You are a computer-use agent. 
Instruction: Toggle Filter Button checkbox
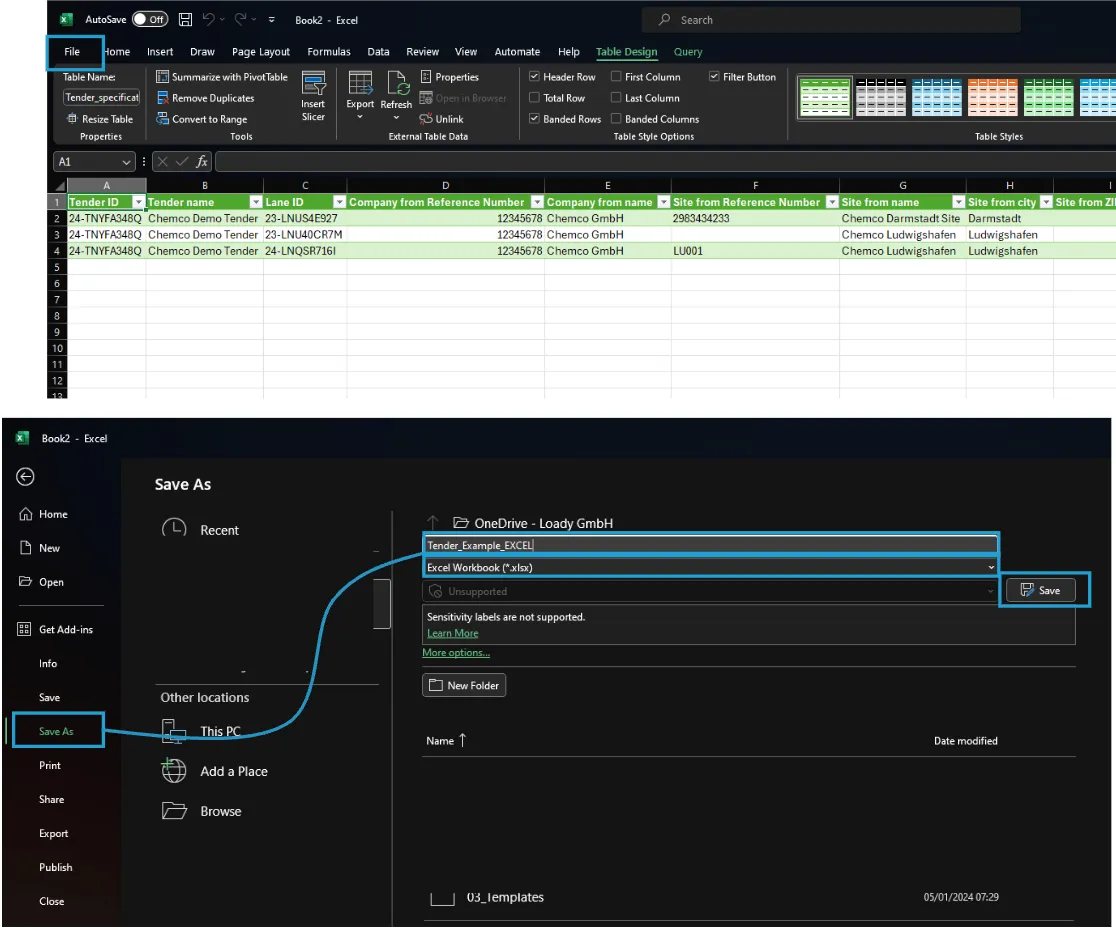point(714,76)
